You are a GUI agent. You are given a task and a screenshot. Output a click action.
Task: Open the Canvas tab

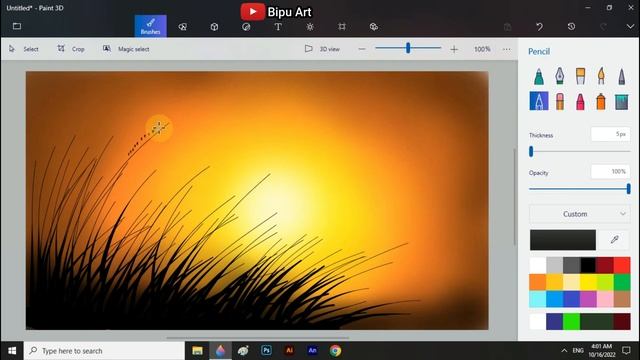pyautogui.click(x=342, y=27)
